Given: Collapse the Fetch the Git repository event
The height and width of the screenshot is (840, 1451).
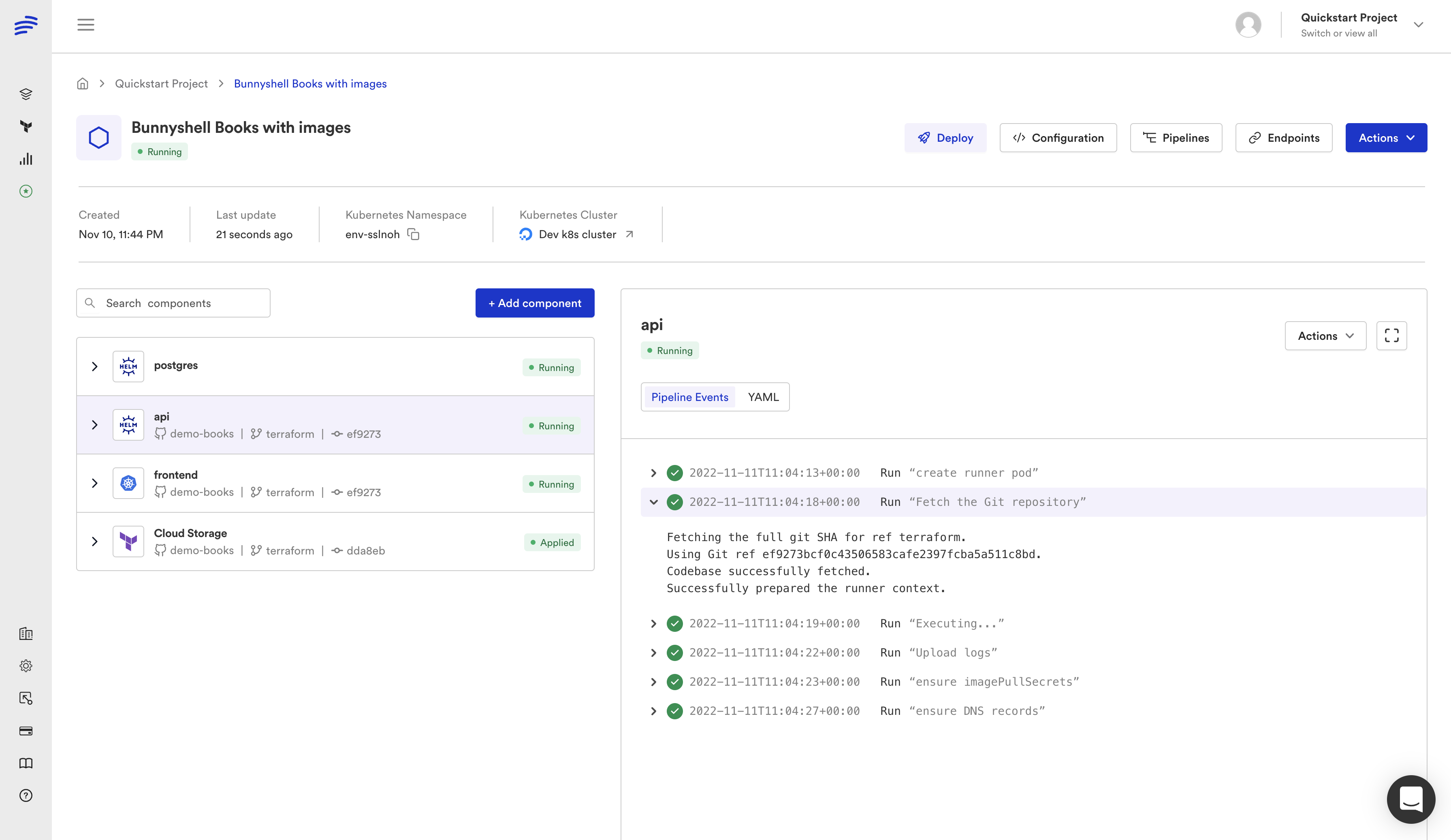Looking at the screenshot, I should [x=653, y=501].
